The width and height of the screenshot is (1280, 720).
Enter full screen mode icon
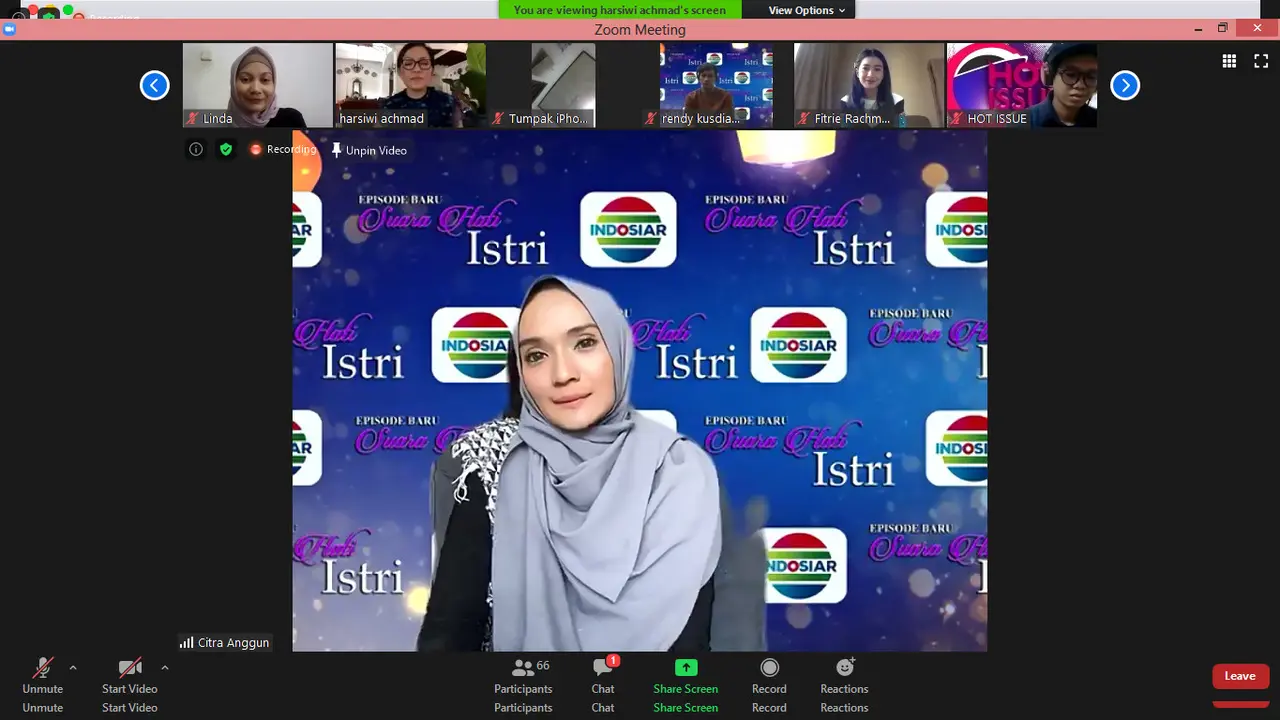[x=1261, y=61]
